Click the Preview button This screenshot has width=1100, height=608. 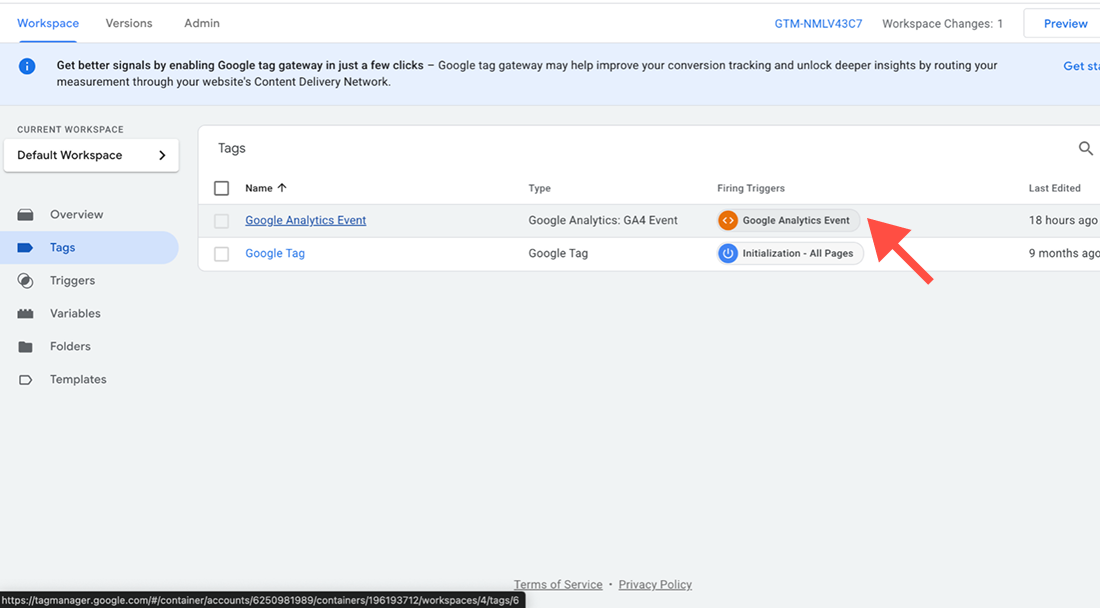pos(1062,23)
